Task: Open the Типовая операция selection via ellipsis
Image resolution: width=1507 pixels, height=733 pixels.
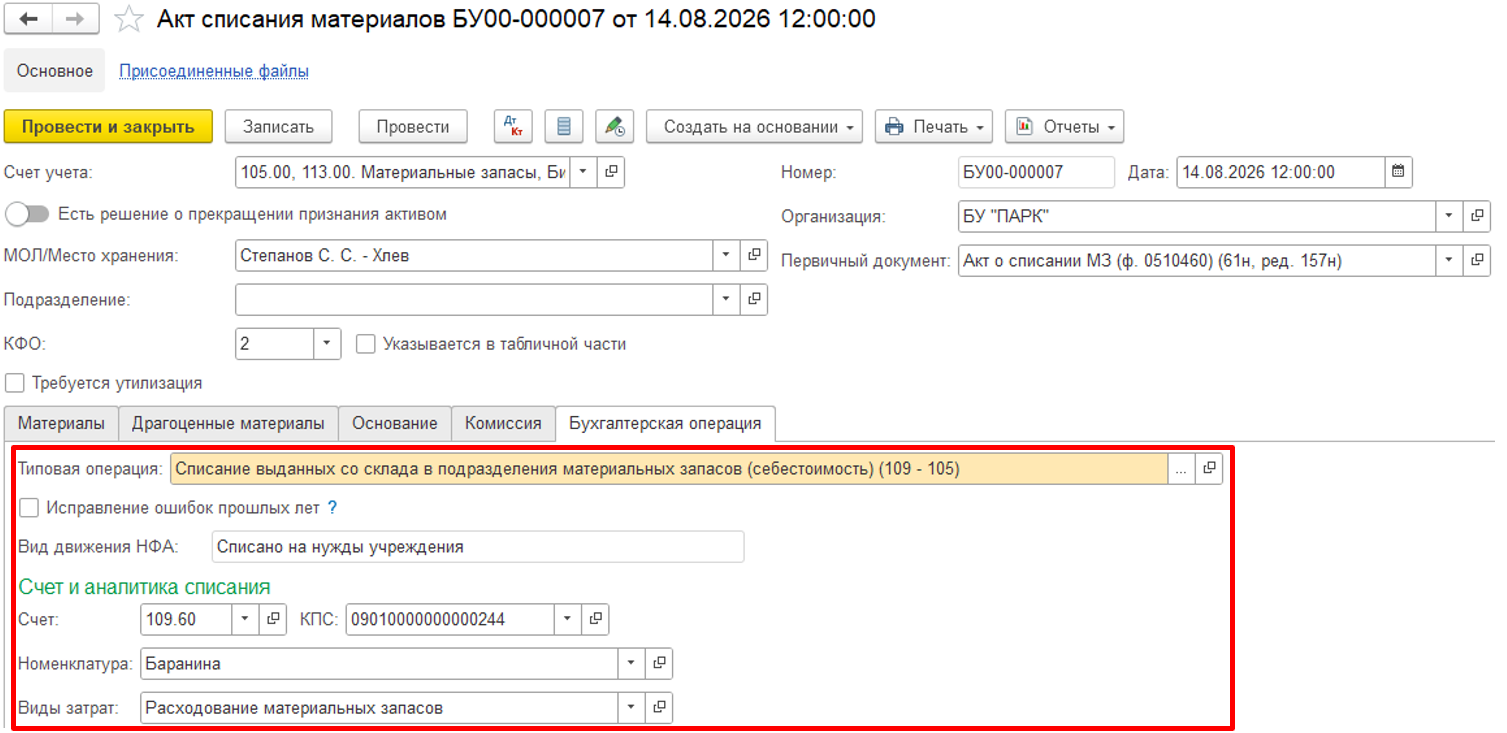Action: (x=1181, y=469)
